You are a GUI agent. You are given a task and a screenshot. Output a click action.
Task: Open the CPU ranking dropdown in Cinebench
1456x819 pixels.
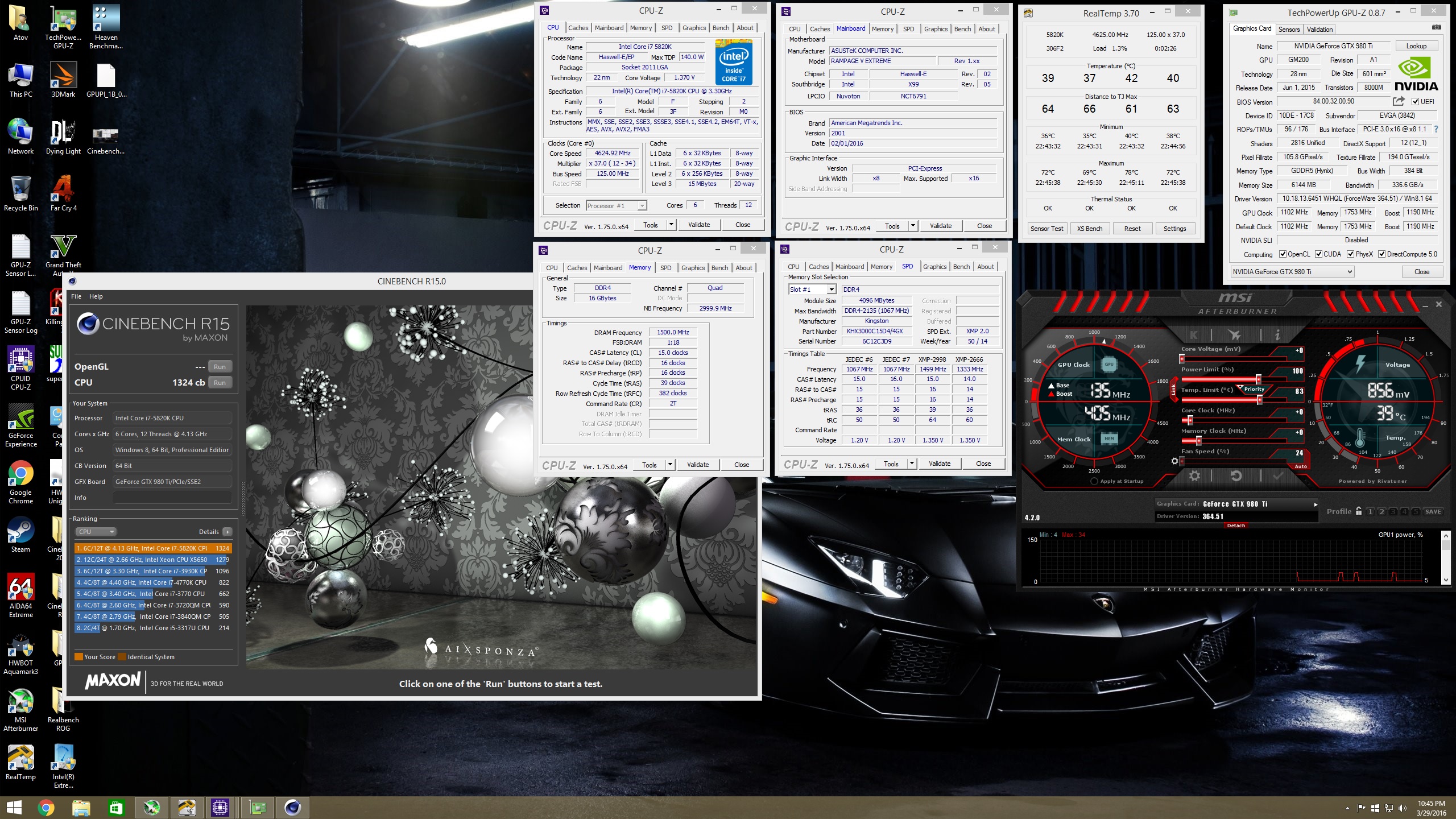tap(96, 532)
